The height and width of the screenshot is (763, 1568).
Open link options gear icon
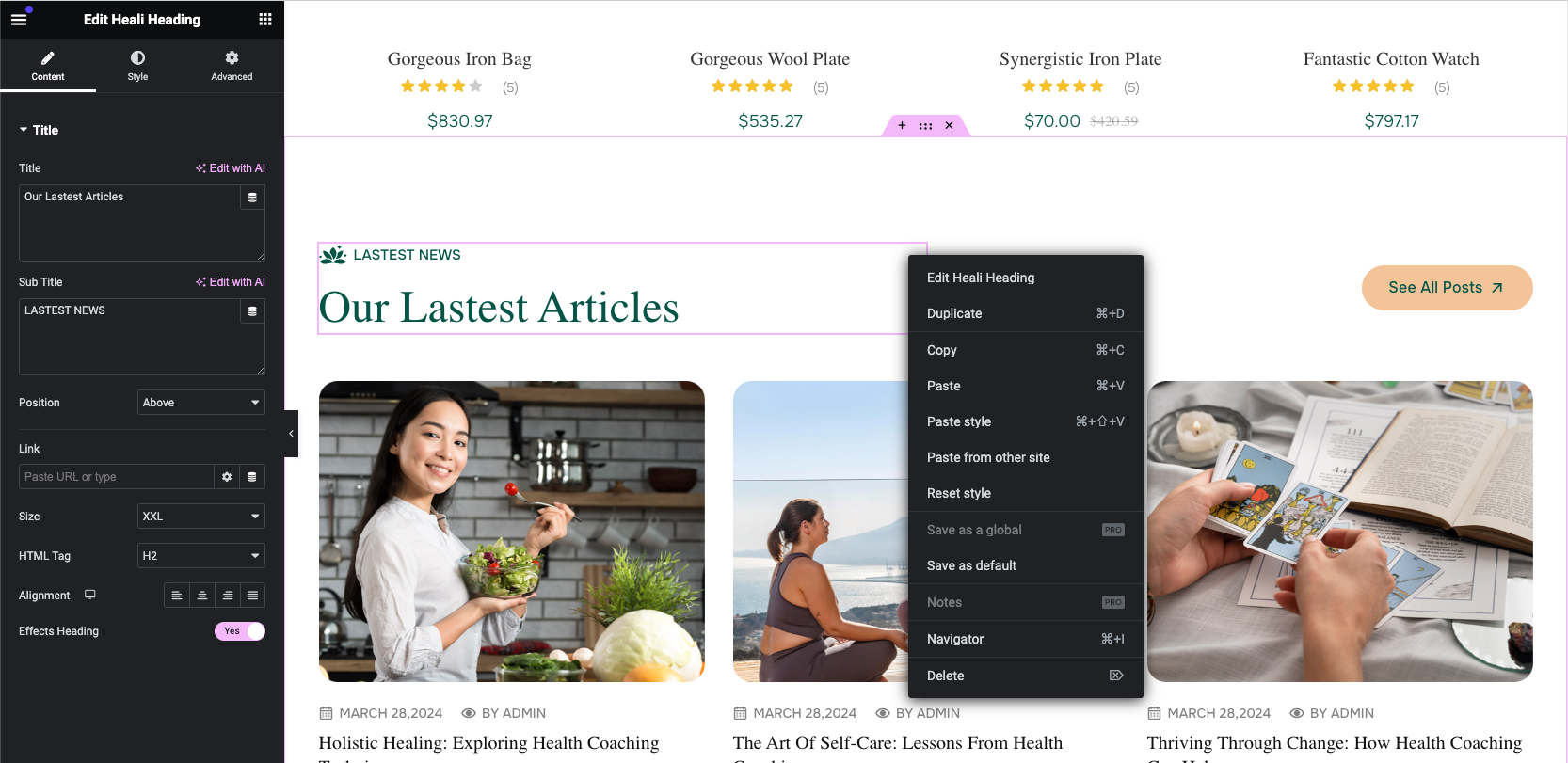pyautogui.click(x=227, y=477)
